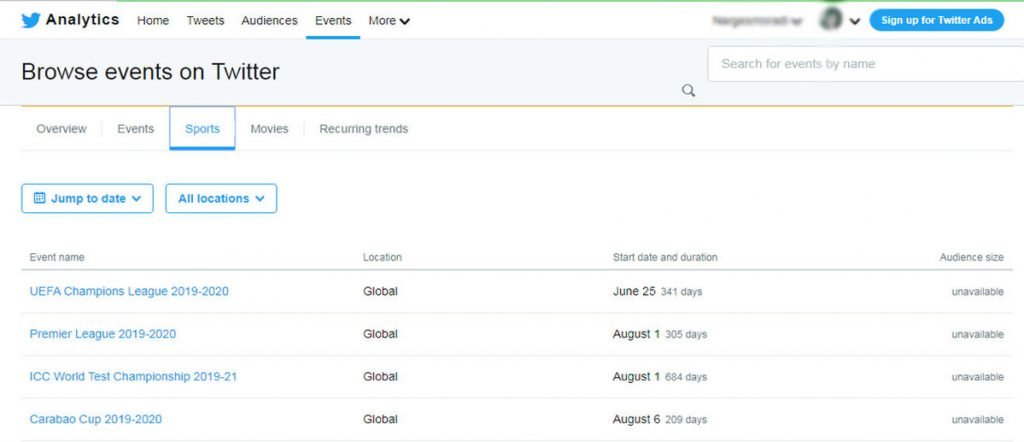Viewport: 1024px width, 442px height.
Task: Switch to the Overview tab
Action: pos(61,129)
